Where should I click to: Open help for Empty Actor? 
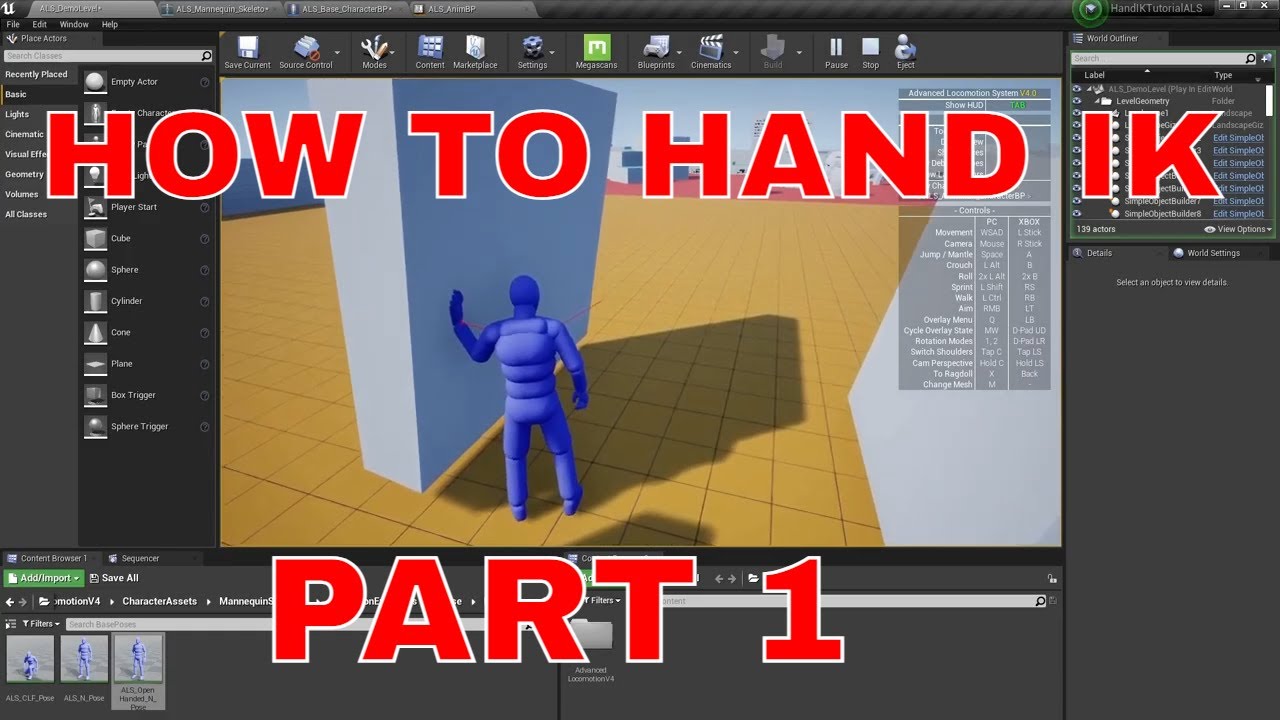coord(204,82)
